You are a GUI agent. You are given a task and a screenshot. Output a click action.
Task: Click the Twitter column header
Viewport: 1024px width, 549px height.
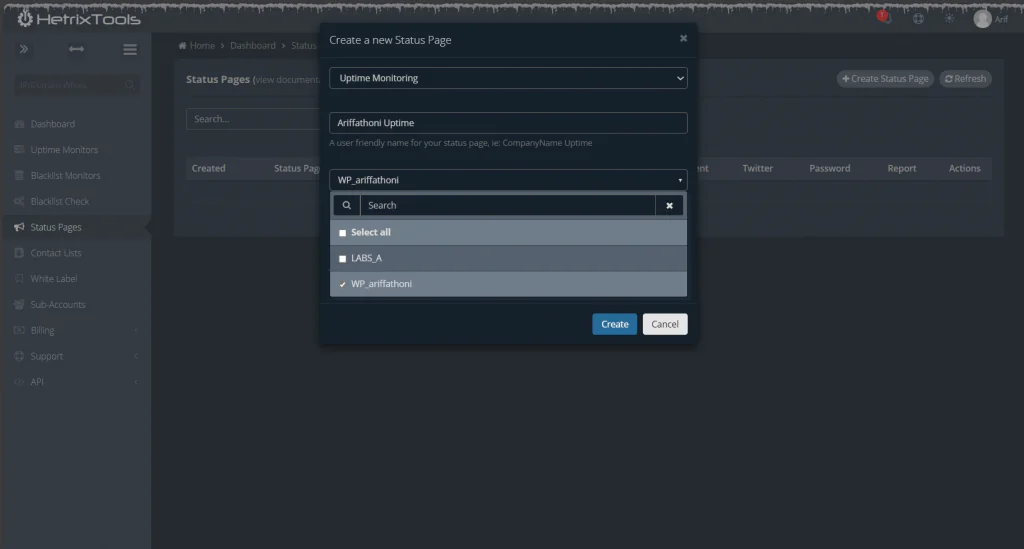pos(758,168)
